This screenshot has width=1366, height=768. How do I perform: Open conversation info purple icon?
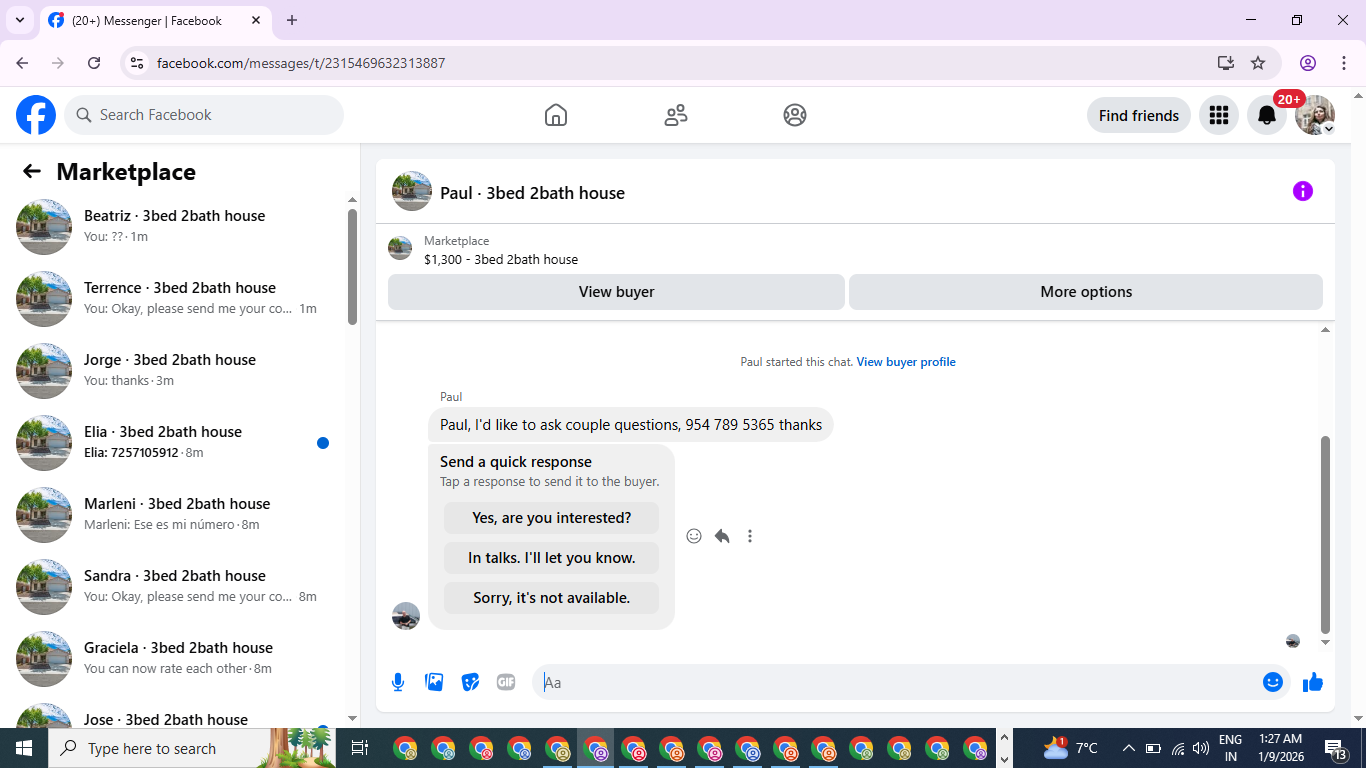pos(1302,191)
